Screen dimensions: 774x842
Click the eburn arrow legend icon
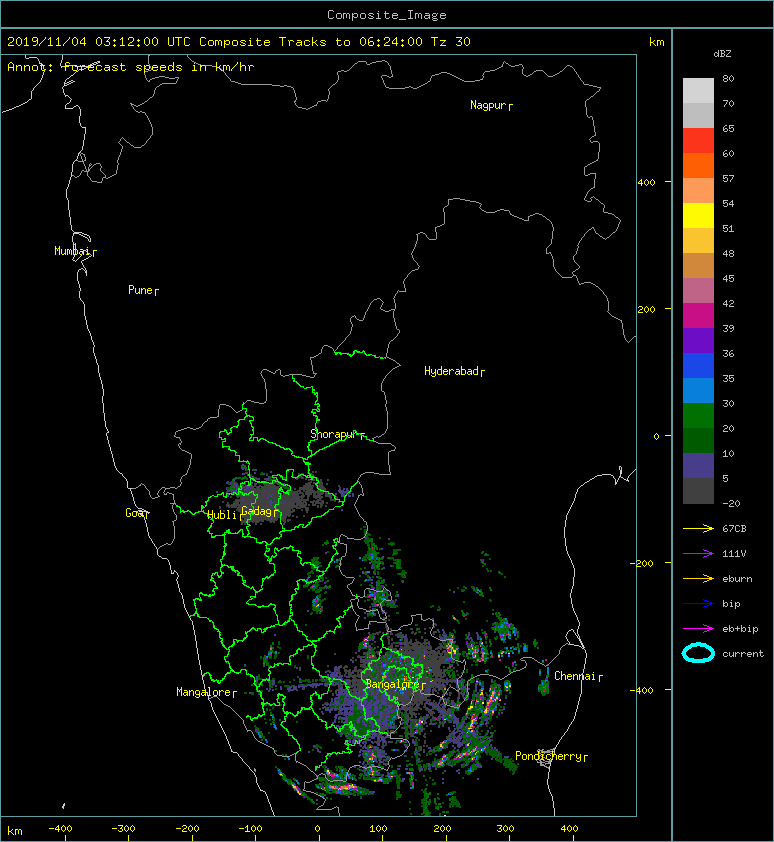pos(698,578)
